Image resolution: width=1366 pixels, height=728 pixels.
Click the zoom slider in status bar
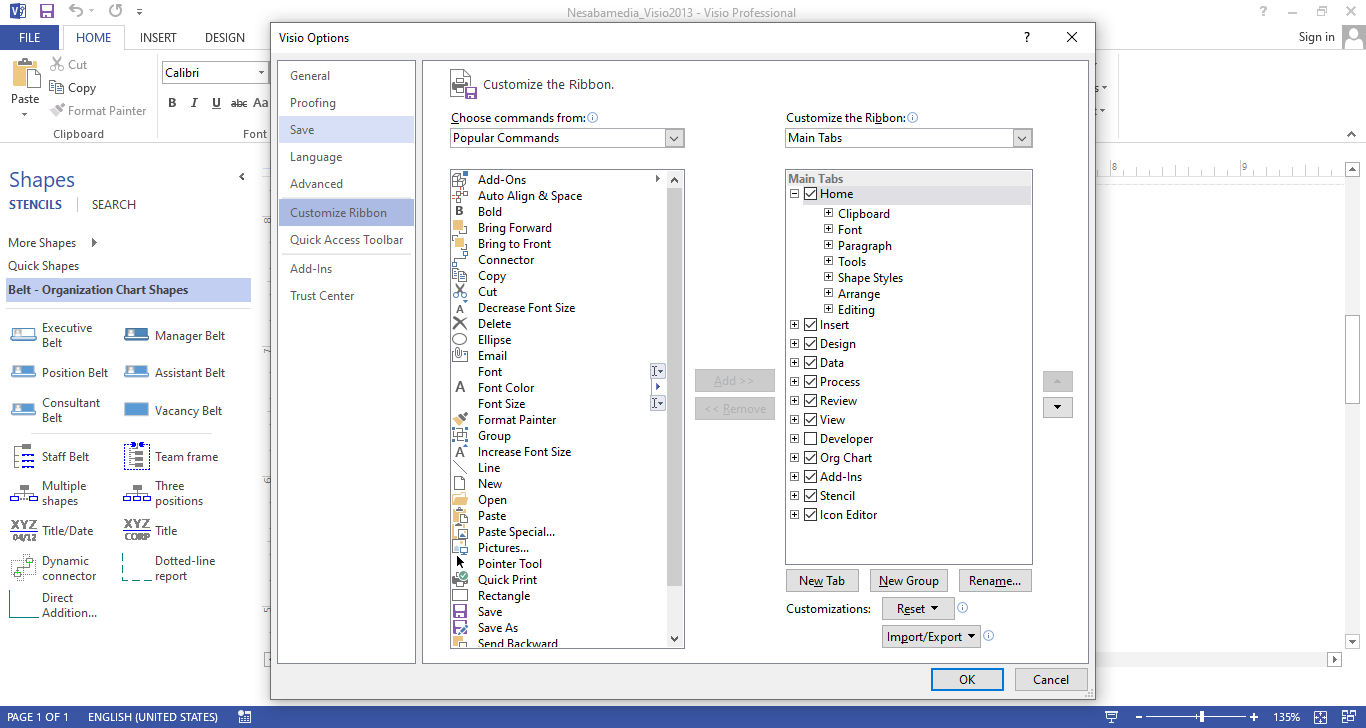(x=1200, y=717)
